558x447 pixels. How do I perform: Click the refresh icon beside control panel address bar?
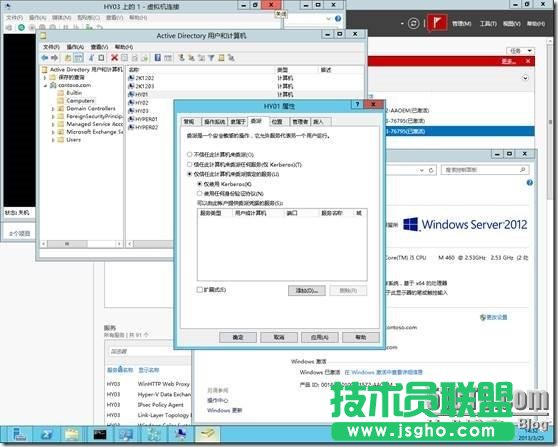pyautogui.click(x=431, y=170)
